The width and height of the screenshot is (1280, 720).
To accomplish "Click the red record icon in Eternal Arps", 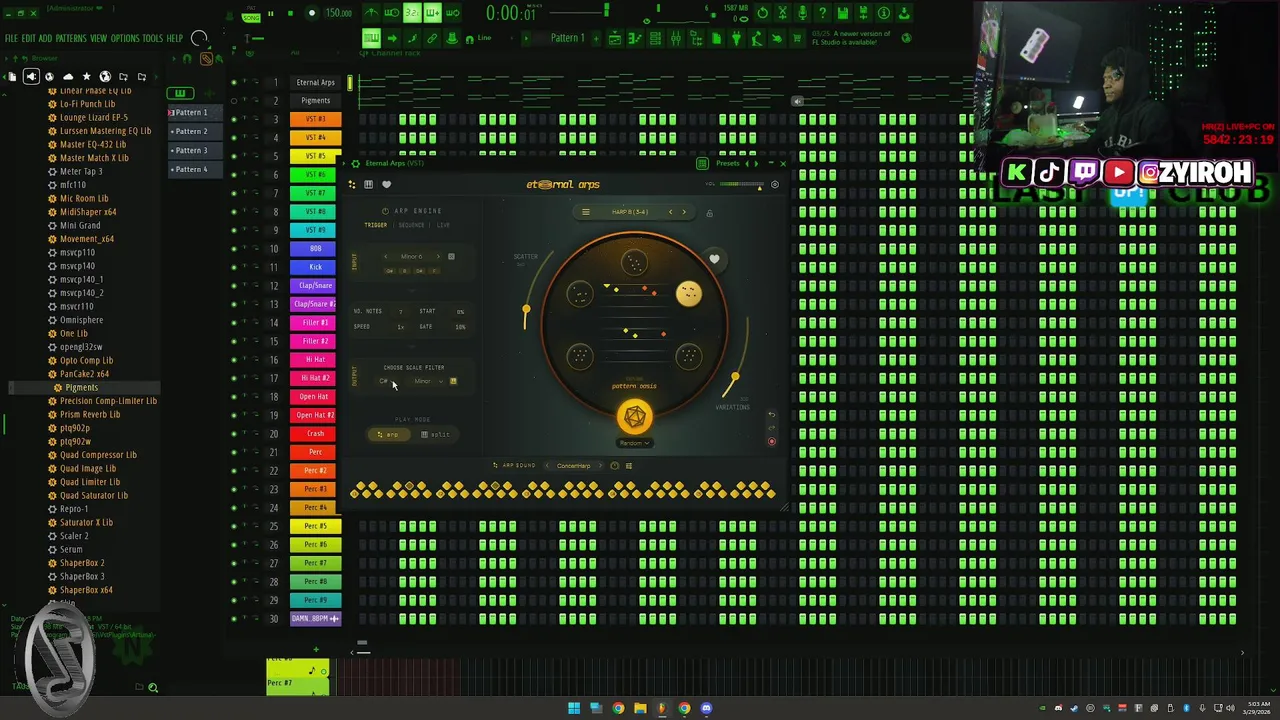I will [x=772, y=441].
